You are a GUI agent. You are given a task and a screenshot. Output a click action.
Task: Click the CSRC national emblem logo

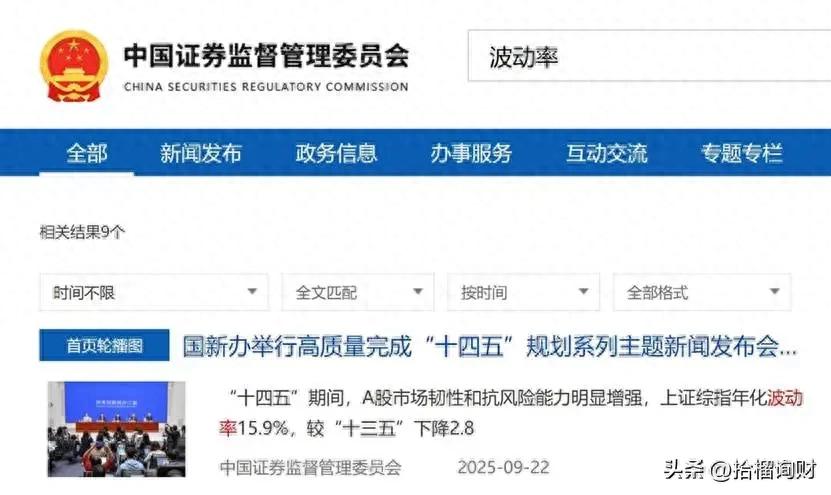[x=73, y=64]
